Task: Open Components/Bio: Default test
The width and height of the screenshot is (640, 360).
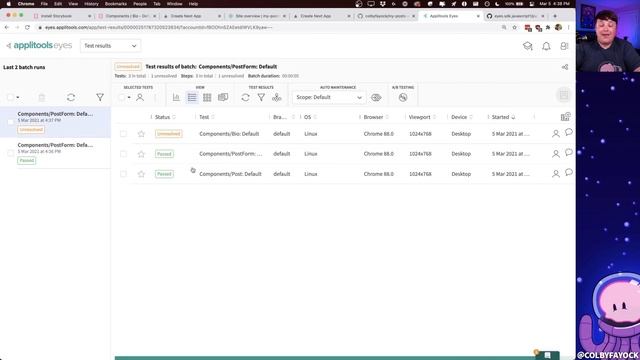Action: click(x=229, y=134)
